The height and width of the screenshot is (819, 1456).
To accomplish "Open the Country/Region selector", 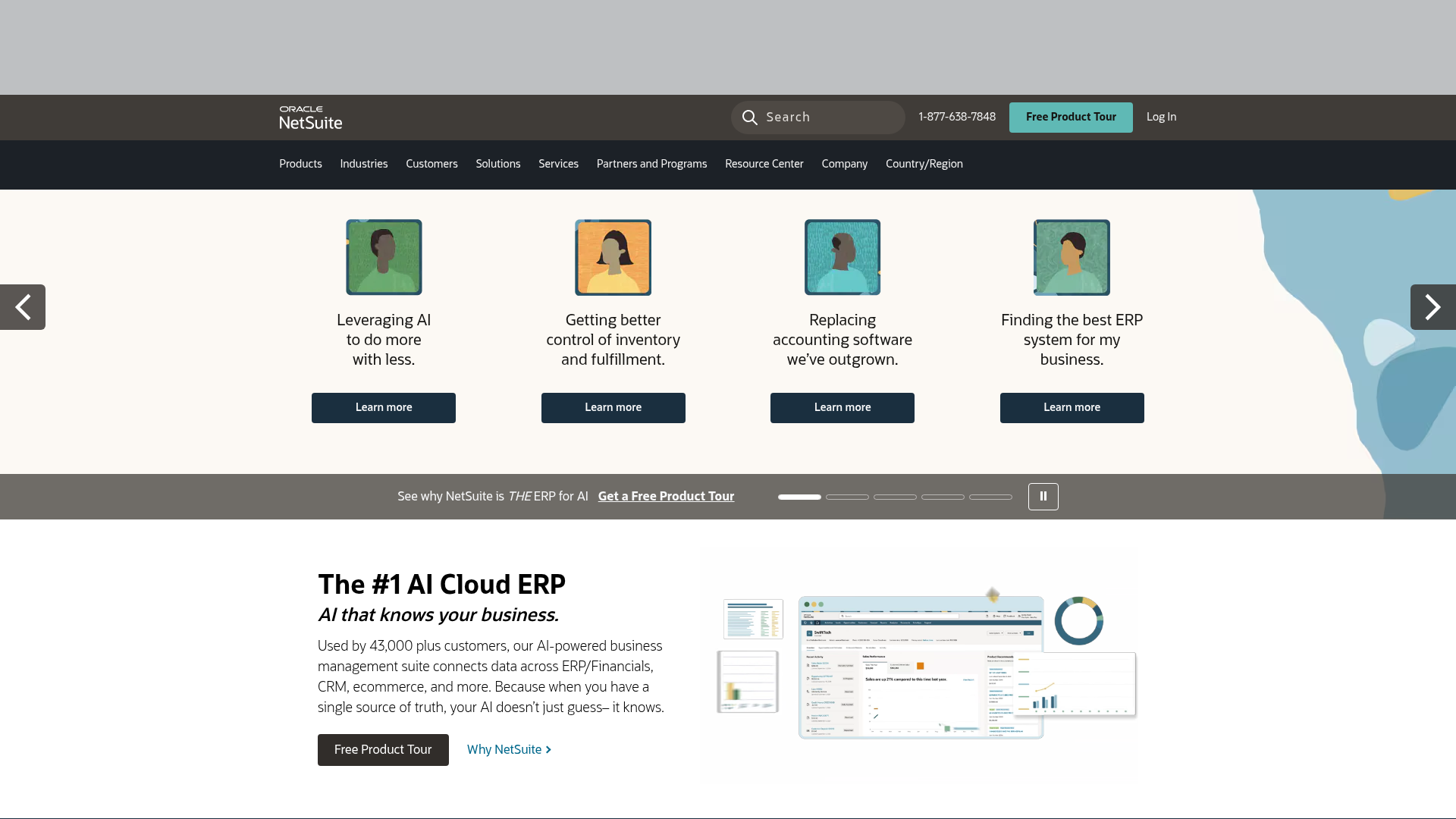I will point(924,165).
